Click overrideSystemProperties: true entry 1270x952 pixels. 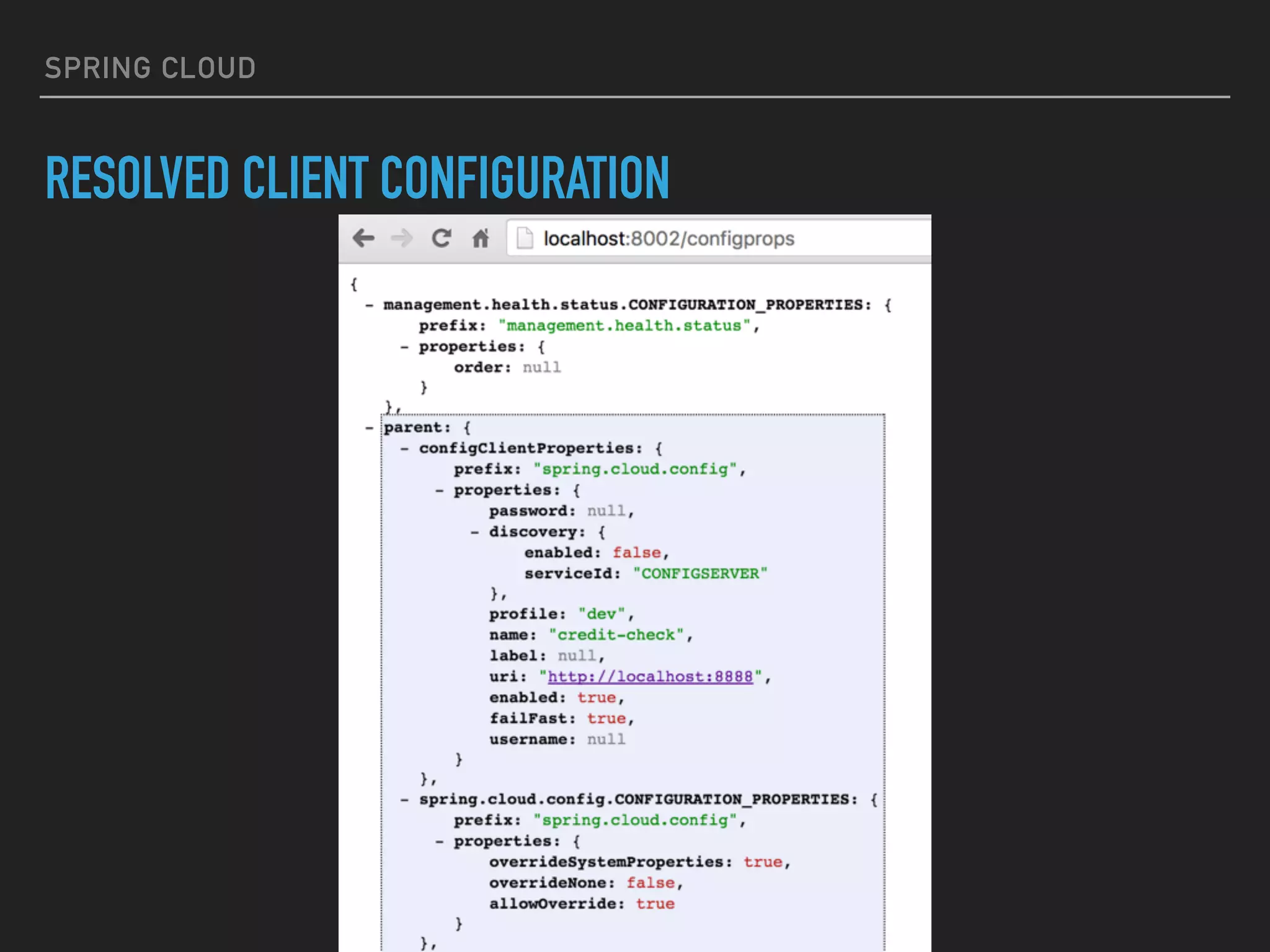coord(639,862)
